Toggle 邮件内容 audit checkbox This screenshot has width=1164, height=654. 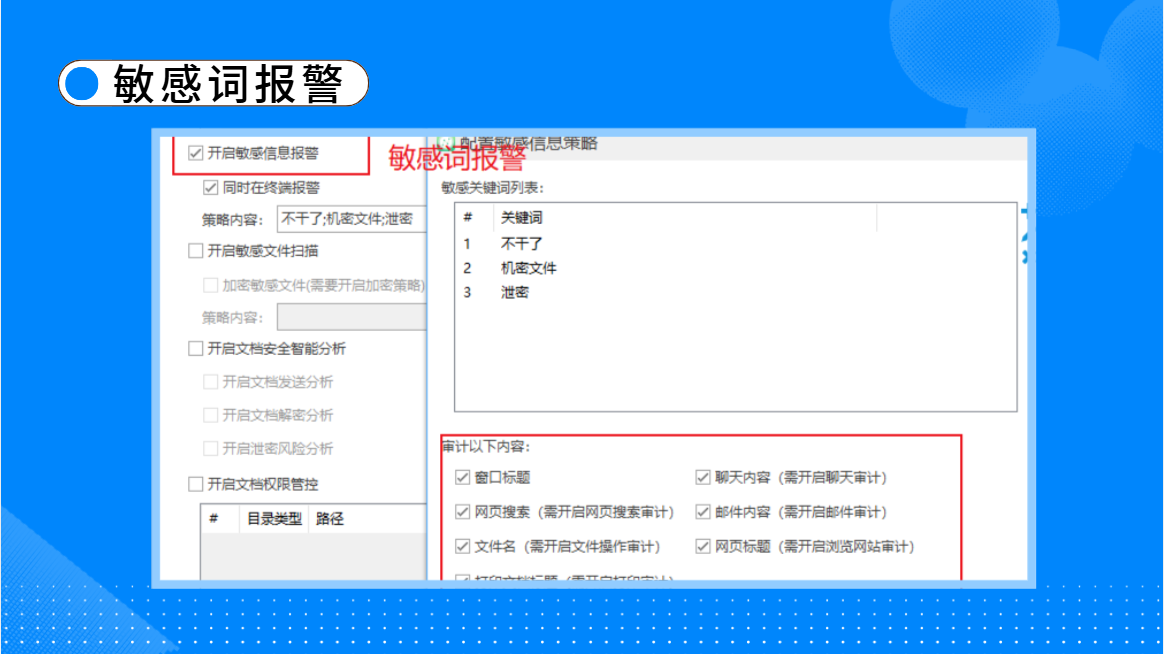click(x=703, y=511)
